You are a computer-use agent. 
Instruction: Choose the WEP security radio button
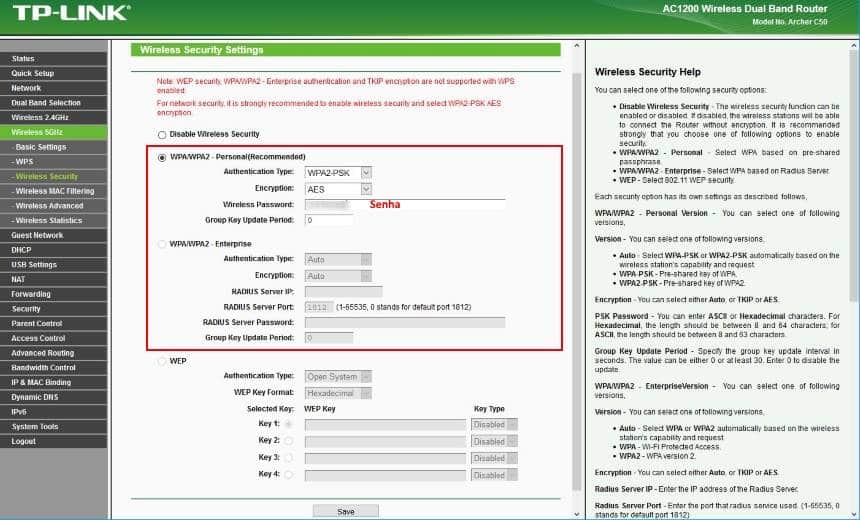(x=162, y=361)
